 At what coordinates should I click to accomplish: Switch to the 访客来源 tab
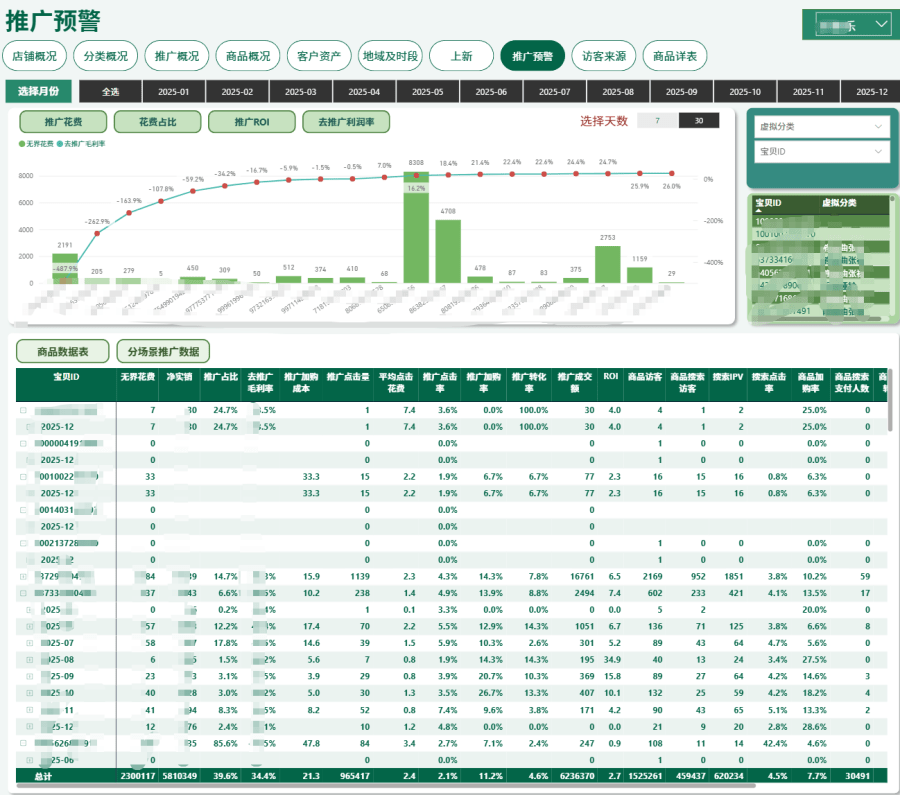(604, 56)
